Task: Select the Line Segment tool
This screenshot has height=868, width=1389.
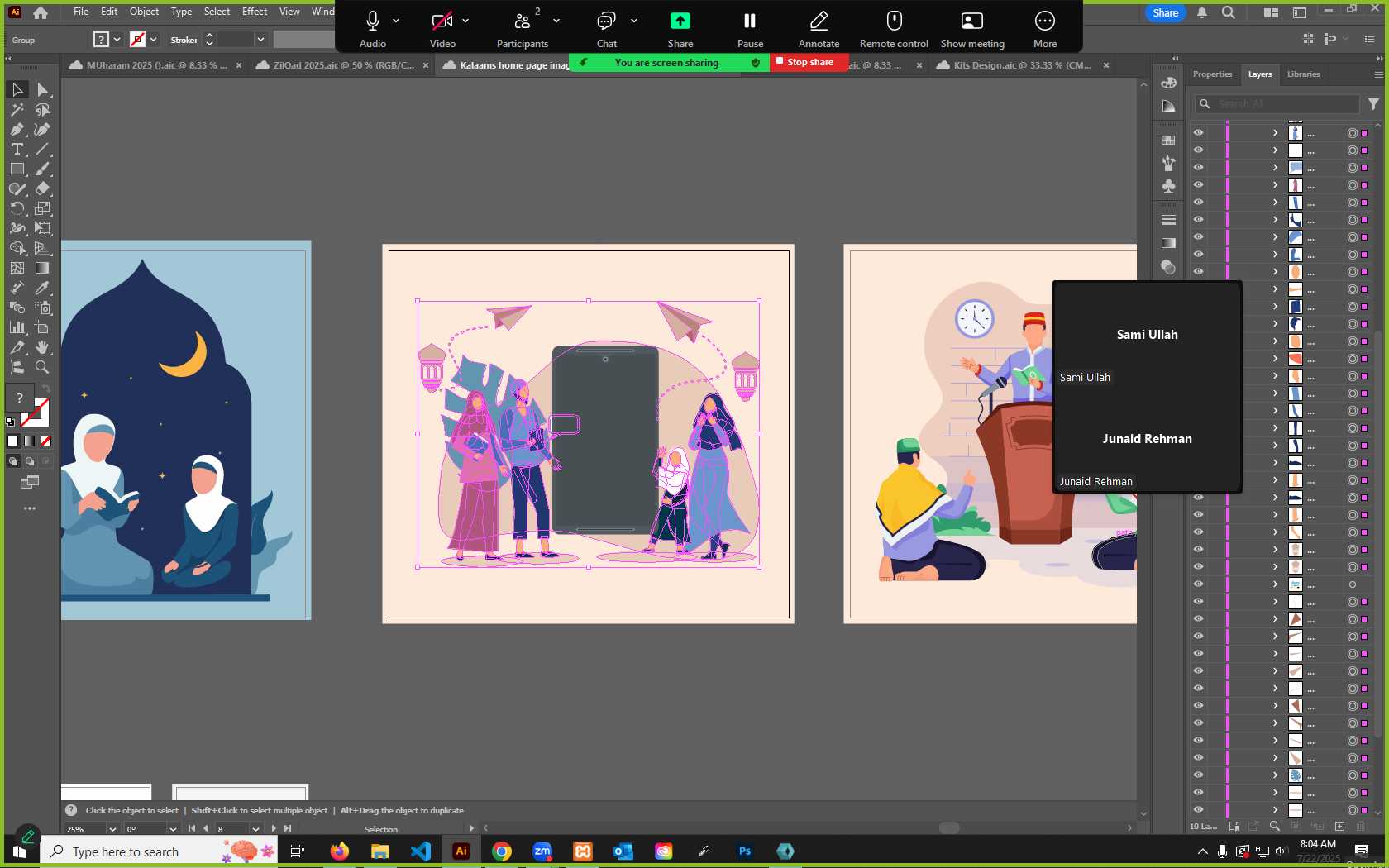Action: pyautogui.click(x=43, y=149)
